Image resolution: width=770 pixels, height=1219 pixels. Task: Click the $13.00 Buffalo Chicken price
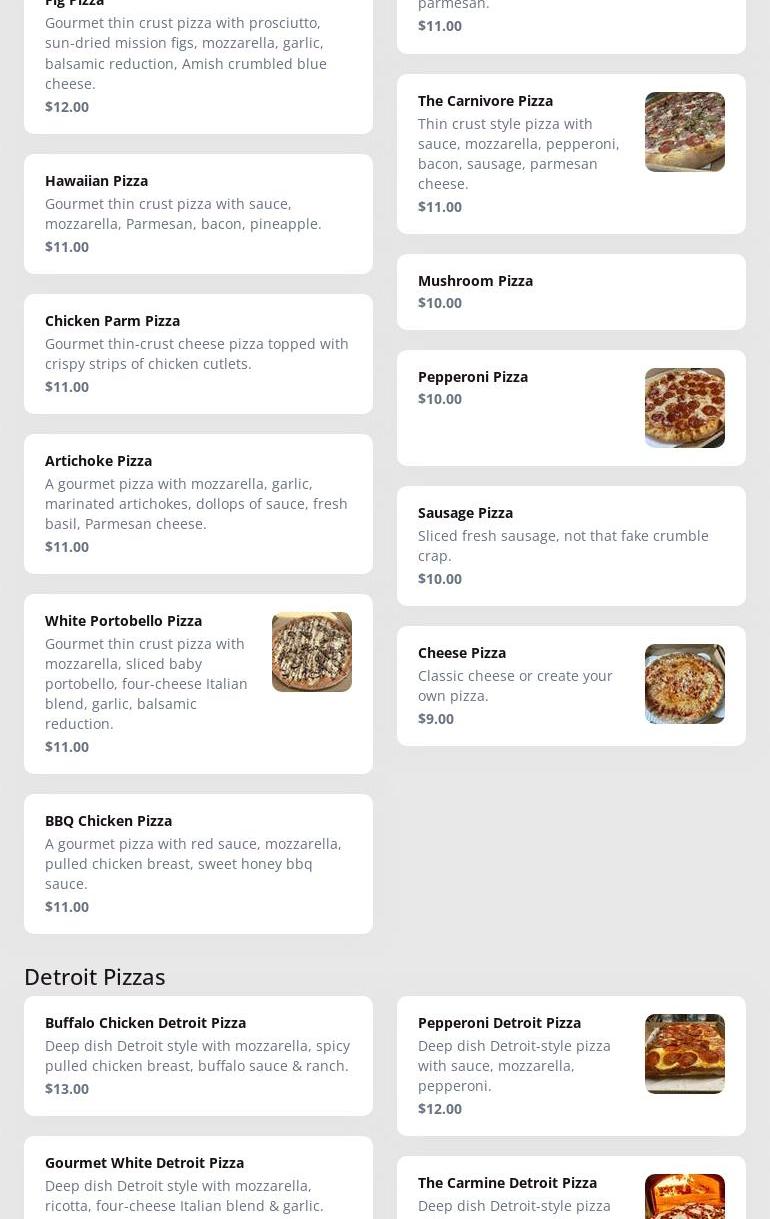click(x=67, y=1089)
